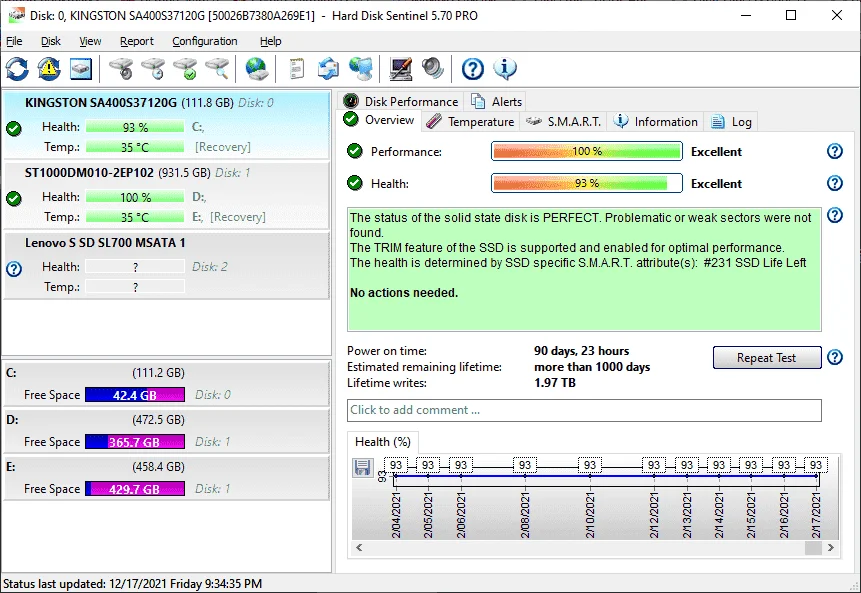Click the C: free space 42.4 GB bar
Viewport: 861px width, 593px height.
(135, 395)
